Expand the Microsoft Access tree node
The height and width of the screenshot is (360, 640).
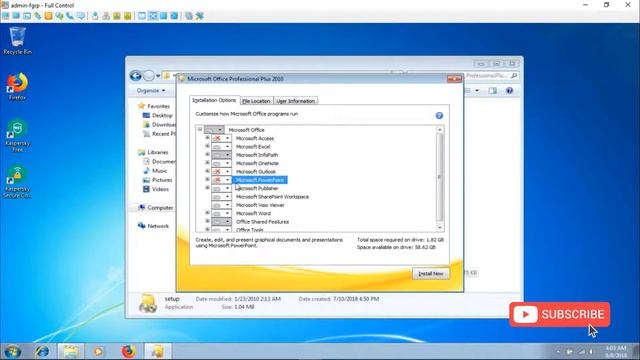pos(207,138)
